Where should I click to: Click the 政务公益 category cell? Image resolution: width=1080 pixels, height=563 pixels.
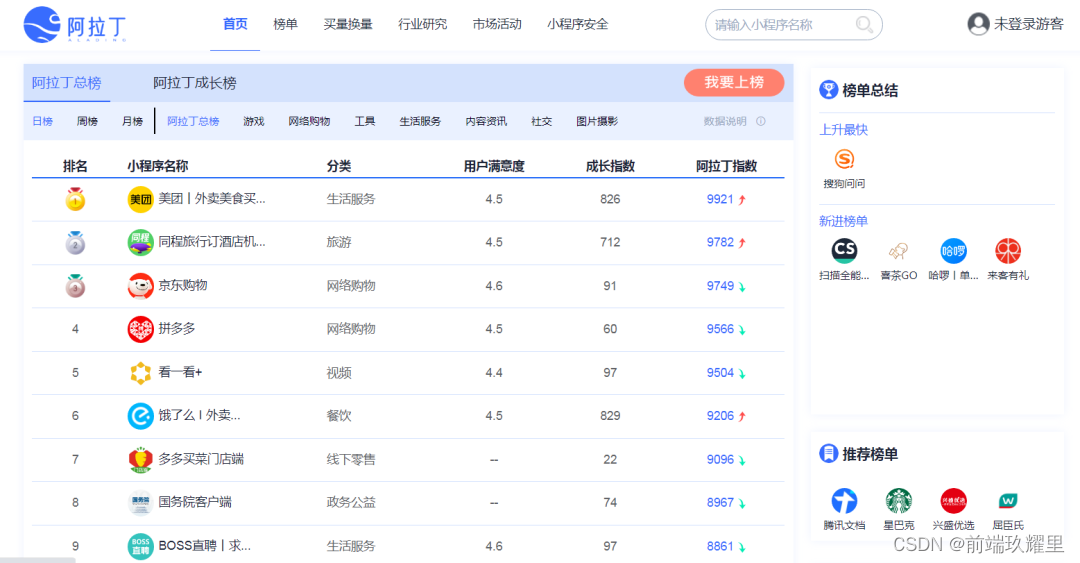click(x=351, y=503)
